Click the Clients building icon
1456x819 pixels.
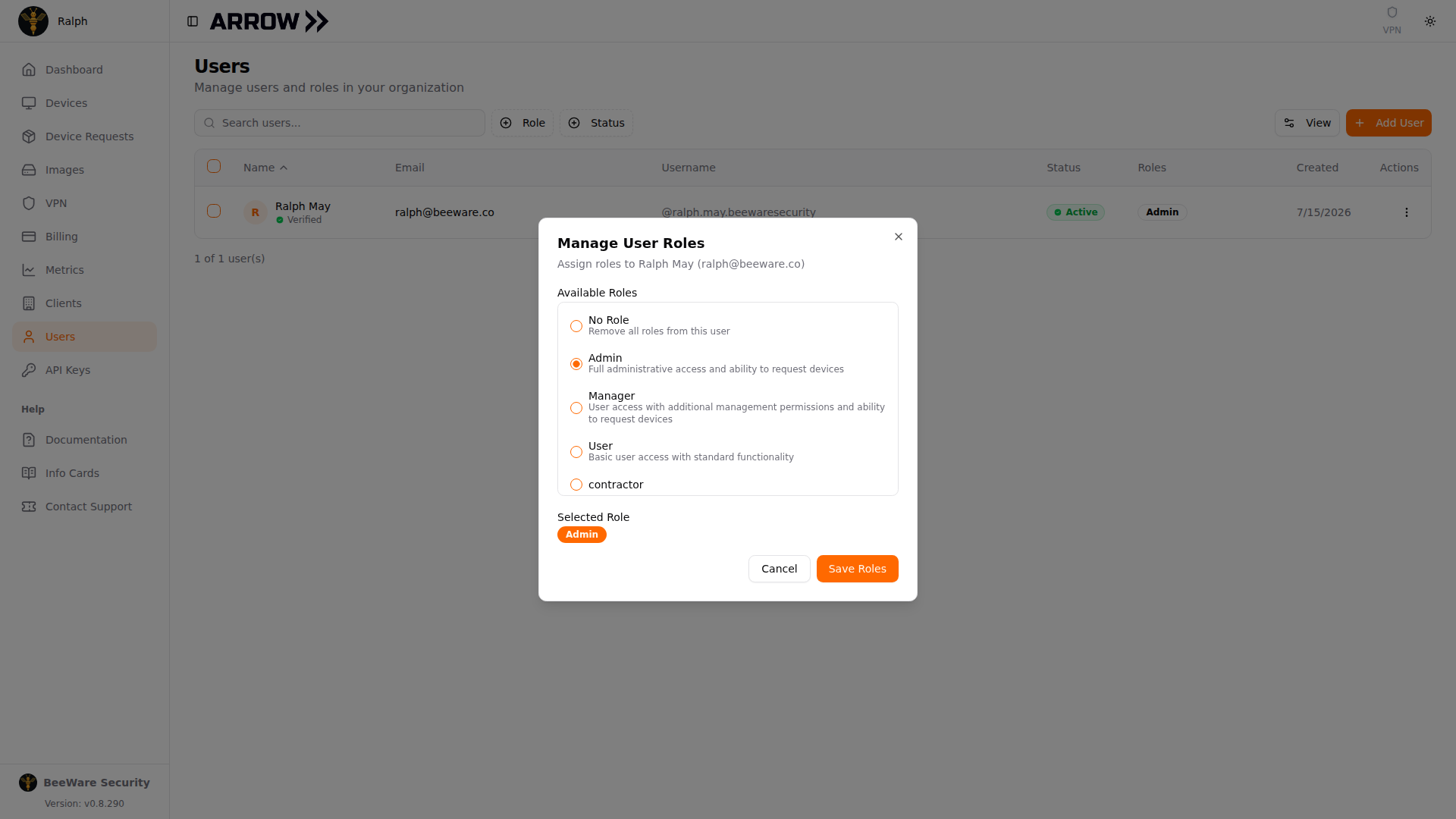29,303
